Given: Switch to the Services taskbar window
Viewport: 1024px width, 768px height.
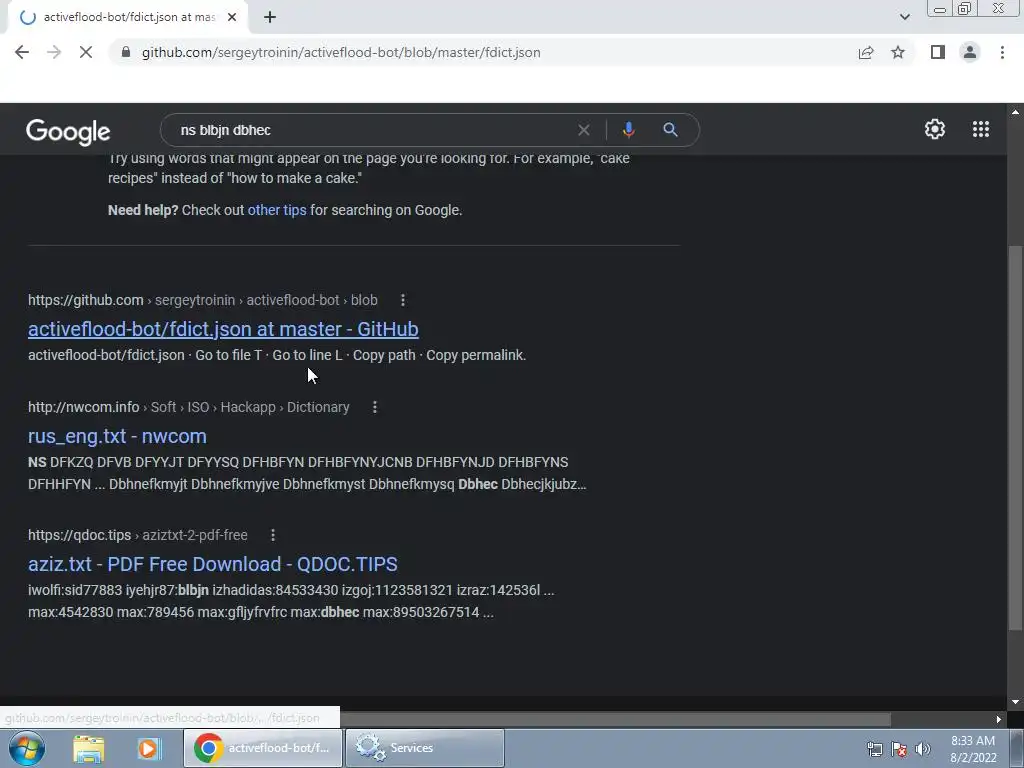Looking at the screenshot, I should coord(424,748).
